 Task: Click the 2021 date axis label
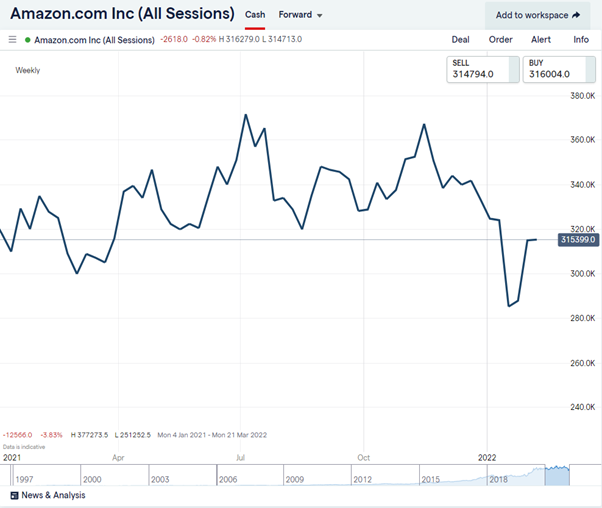[x=12, y=458]
